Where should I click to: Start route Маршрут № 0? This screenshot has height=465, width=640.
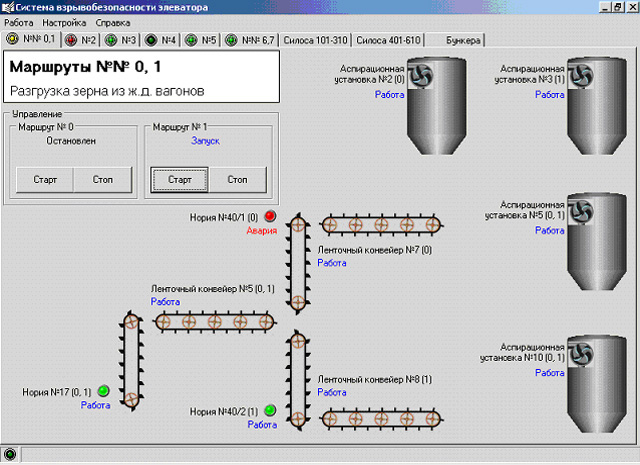click(x=45, y=180)
